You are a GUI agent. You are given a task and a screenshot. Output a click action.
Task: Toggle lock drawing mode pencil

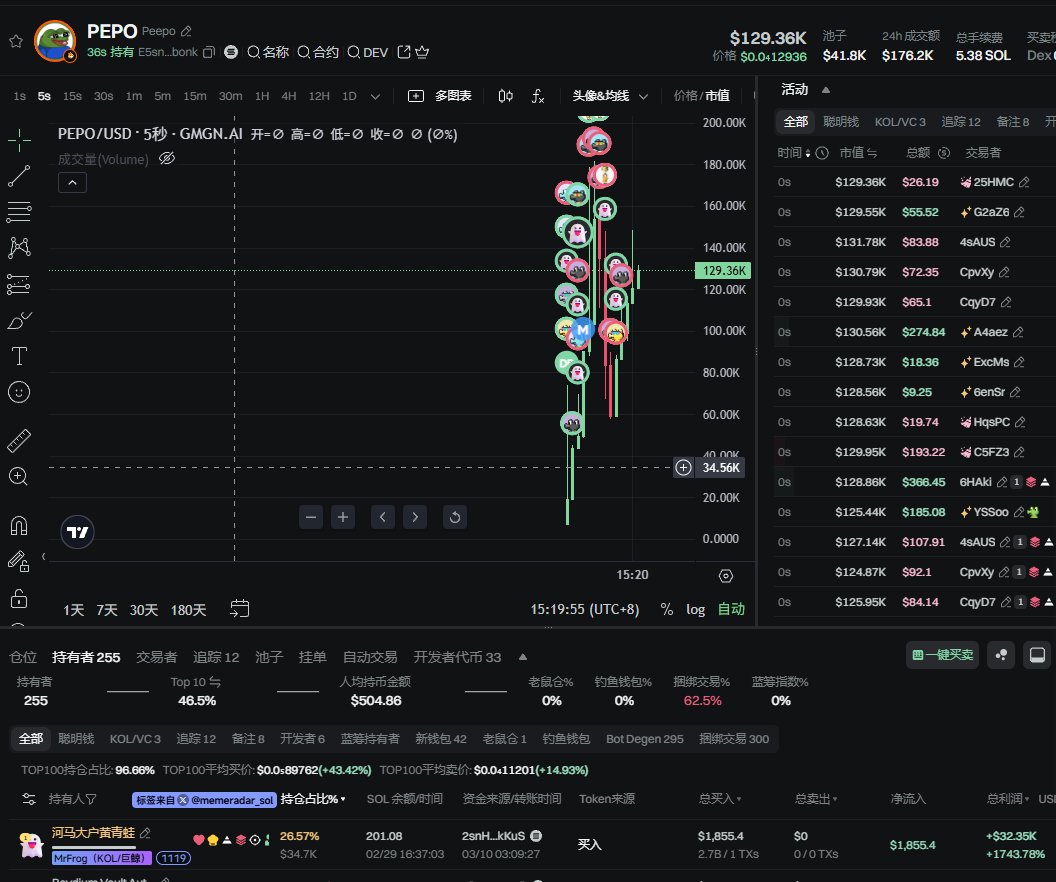(19, 561)
